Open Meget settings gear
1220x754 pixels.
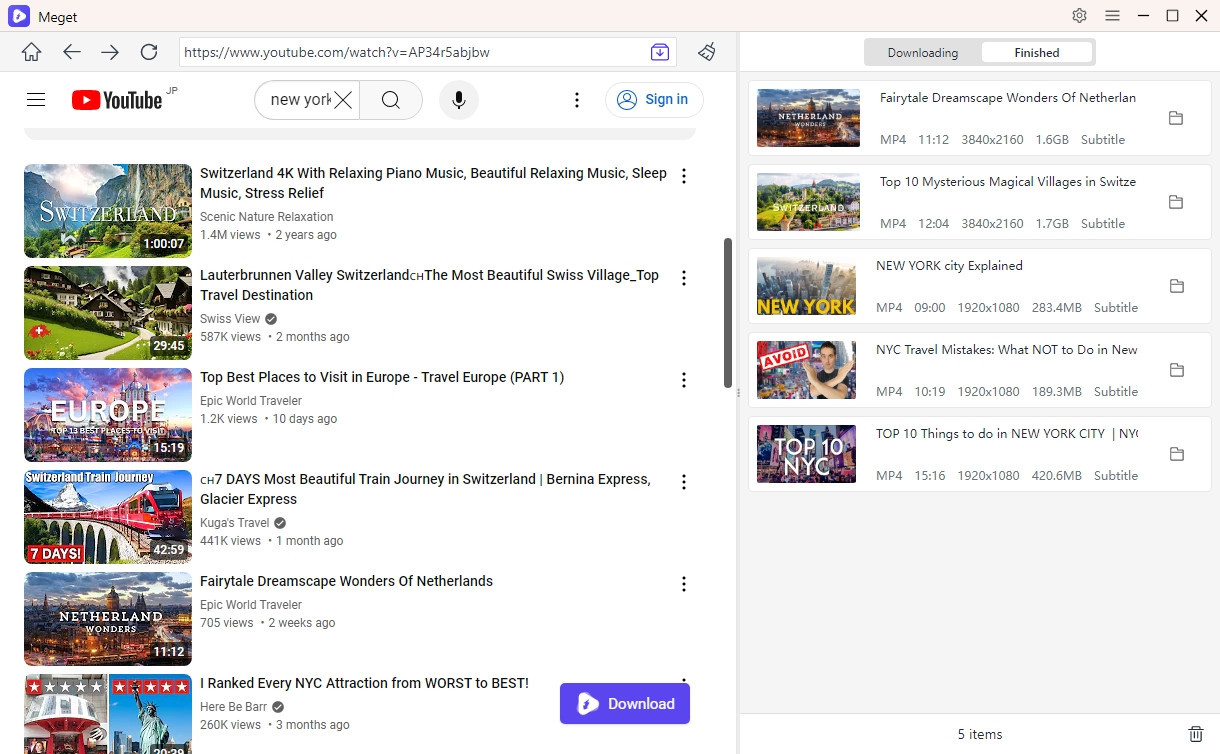coord(1079,16)
